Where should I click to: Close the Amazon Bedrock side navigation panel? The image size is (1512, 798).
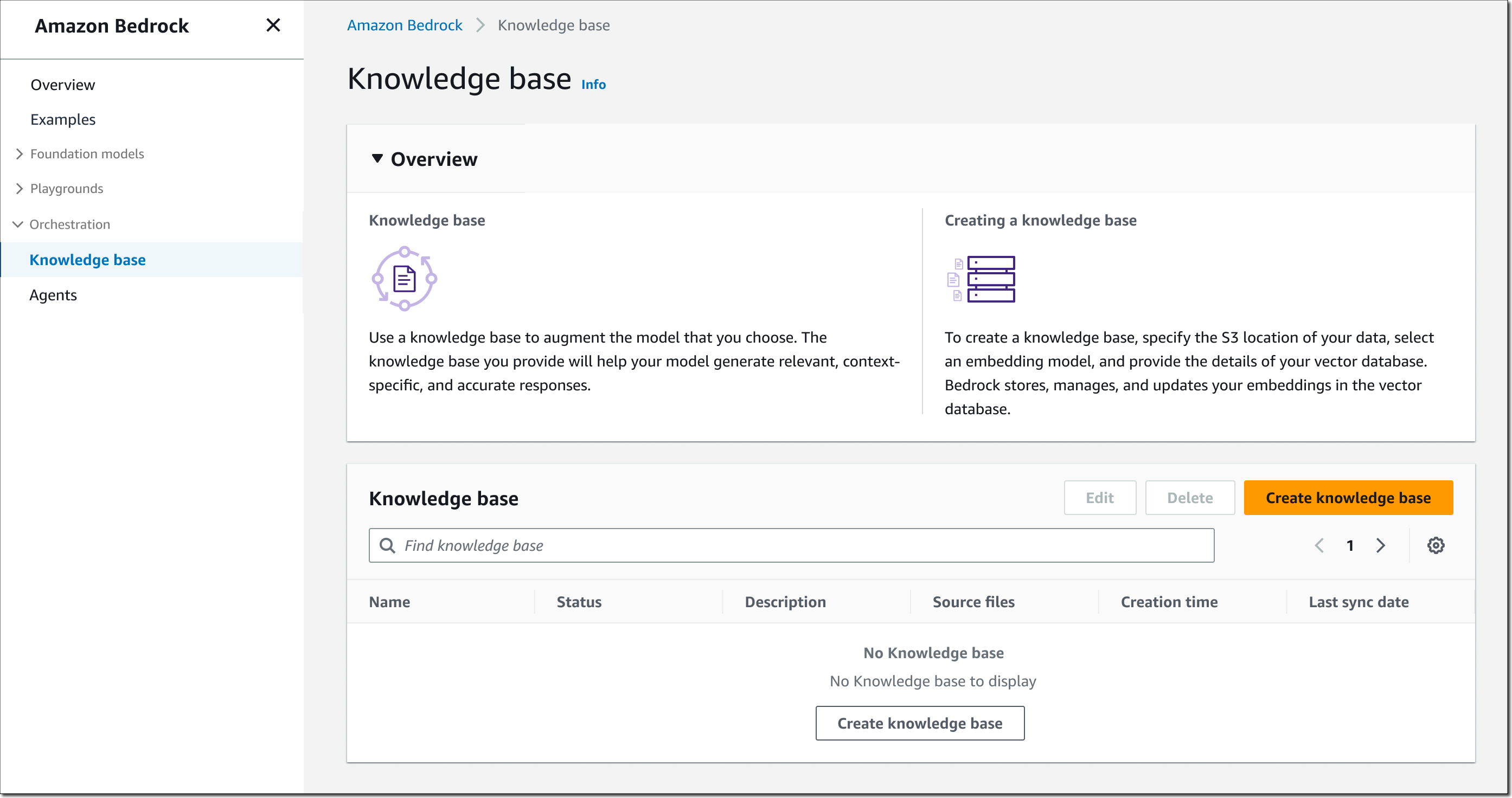tap(273, 25)
